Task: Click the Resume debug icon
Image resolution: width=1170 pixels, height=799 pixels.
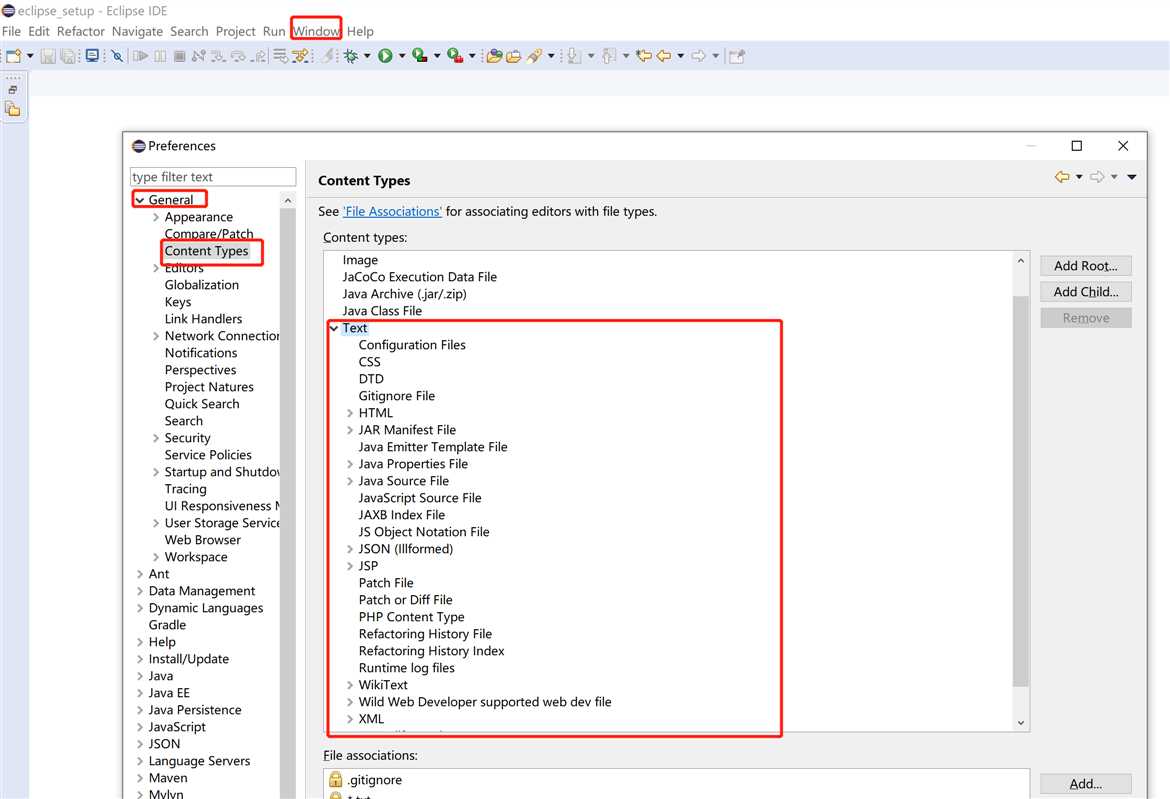Action: click(140, 56)
